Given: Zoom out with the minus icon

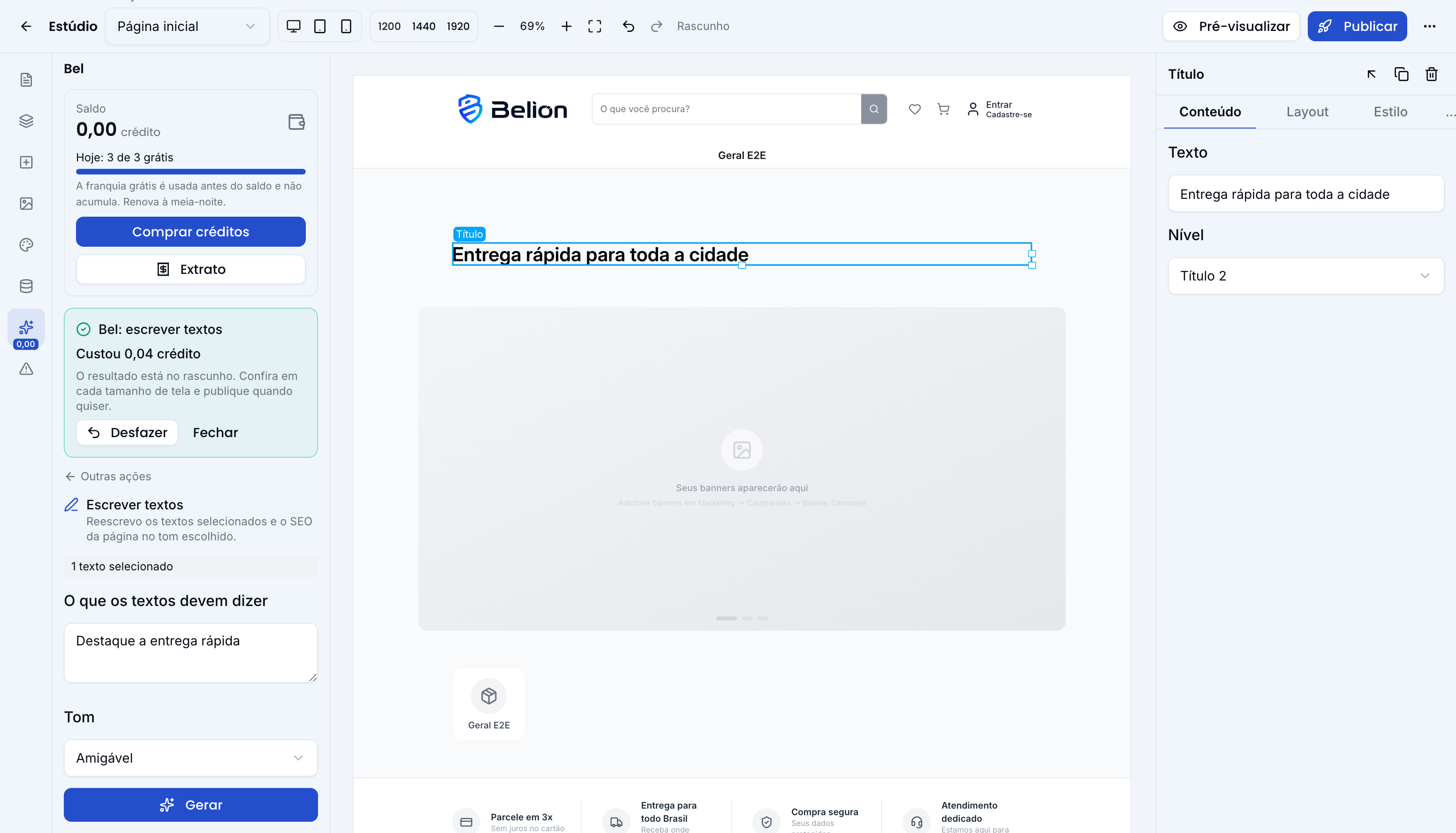Looking at the screenshot, I should click(x=499, y=26).
